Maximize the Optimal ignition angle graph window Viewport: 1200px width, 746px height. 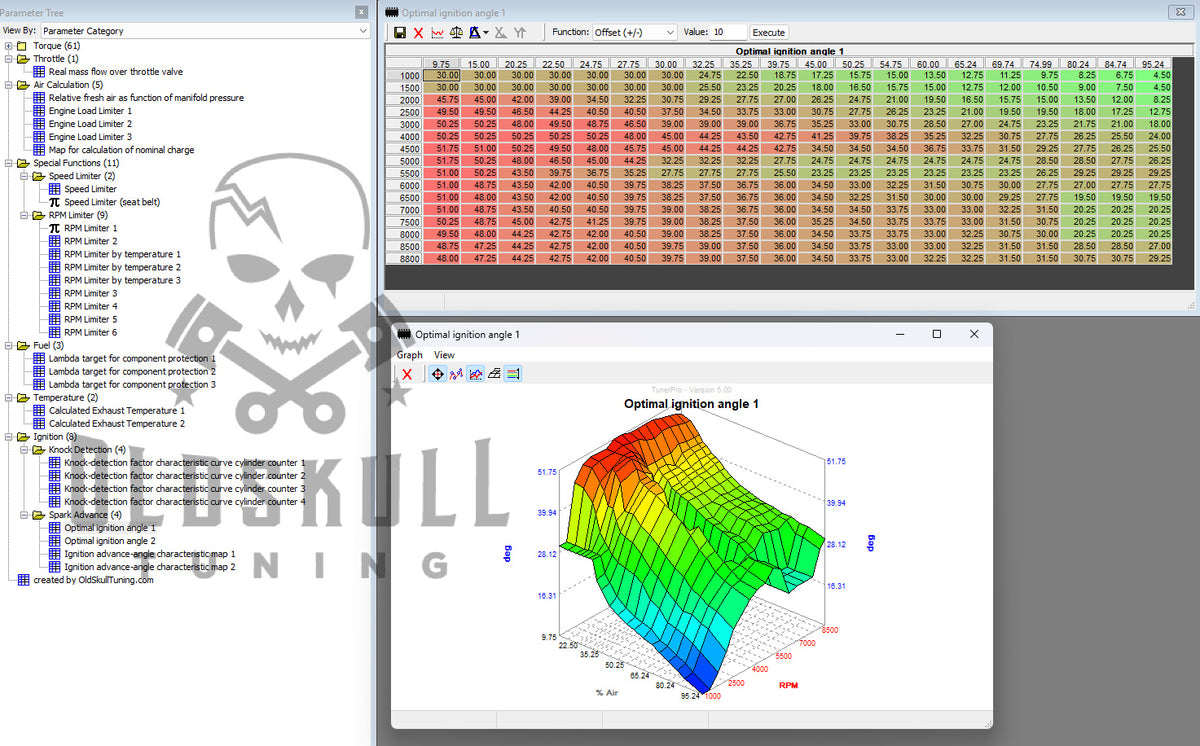coord(936,334)
